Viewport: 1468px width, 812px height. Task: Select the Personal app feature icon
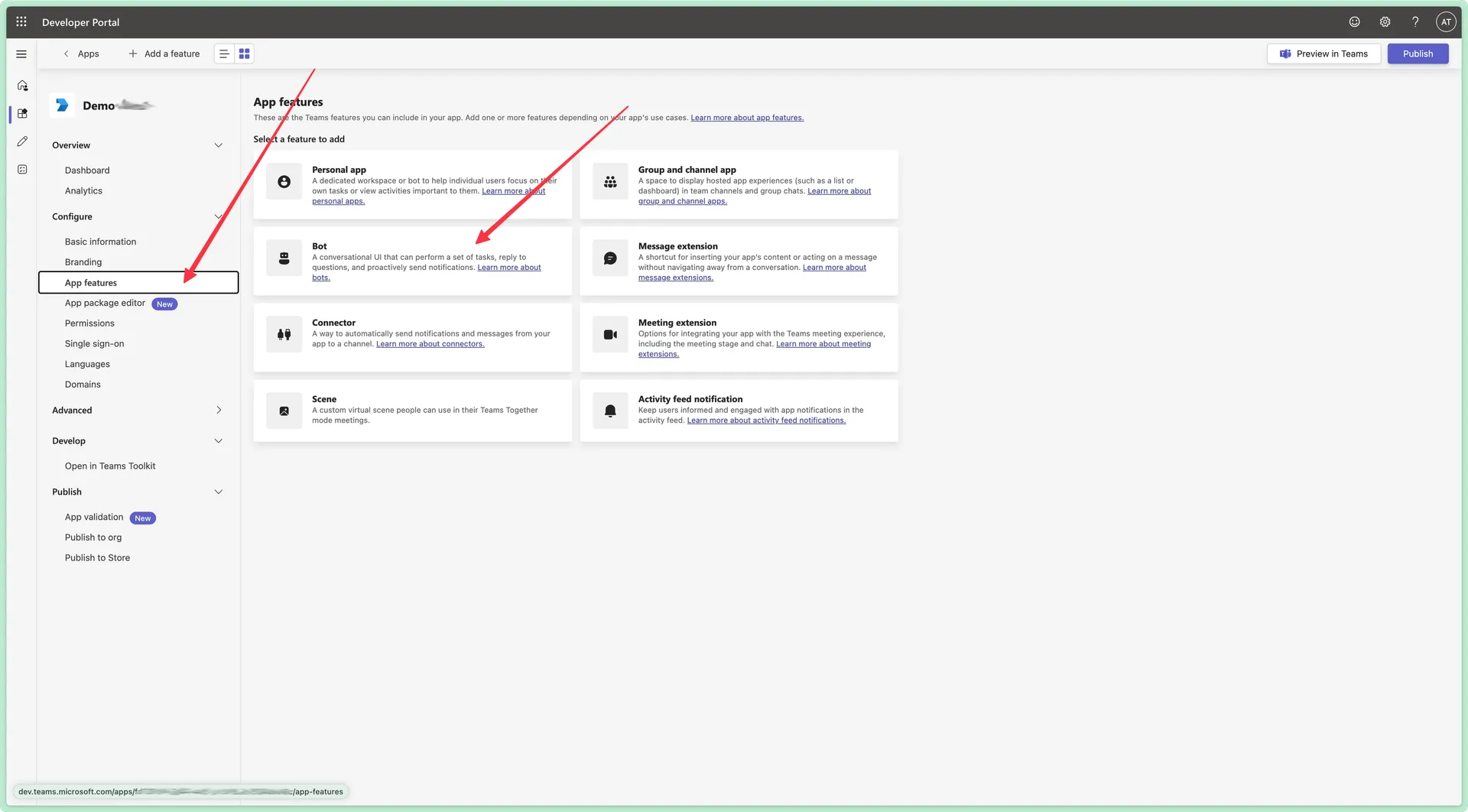(284, 182)
